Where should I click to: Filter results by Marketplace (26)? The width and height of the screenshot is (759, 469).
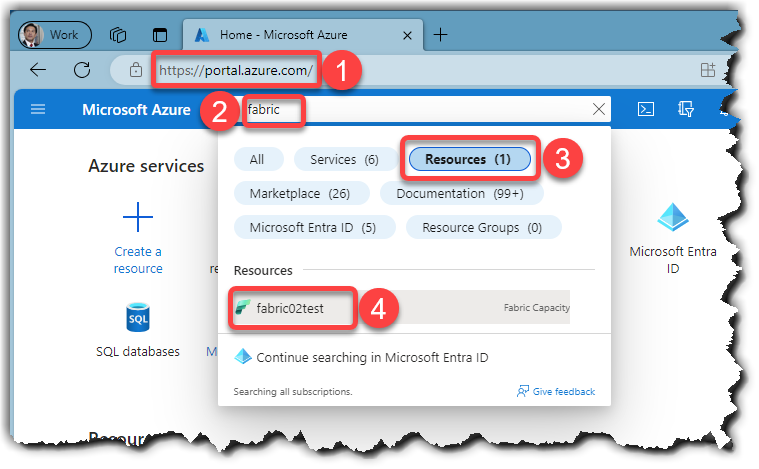[x=300, y=194]
